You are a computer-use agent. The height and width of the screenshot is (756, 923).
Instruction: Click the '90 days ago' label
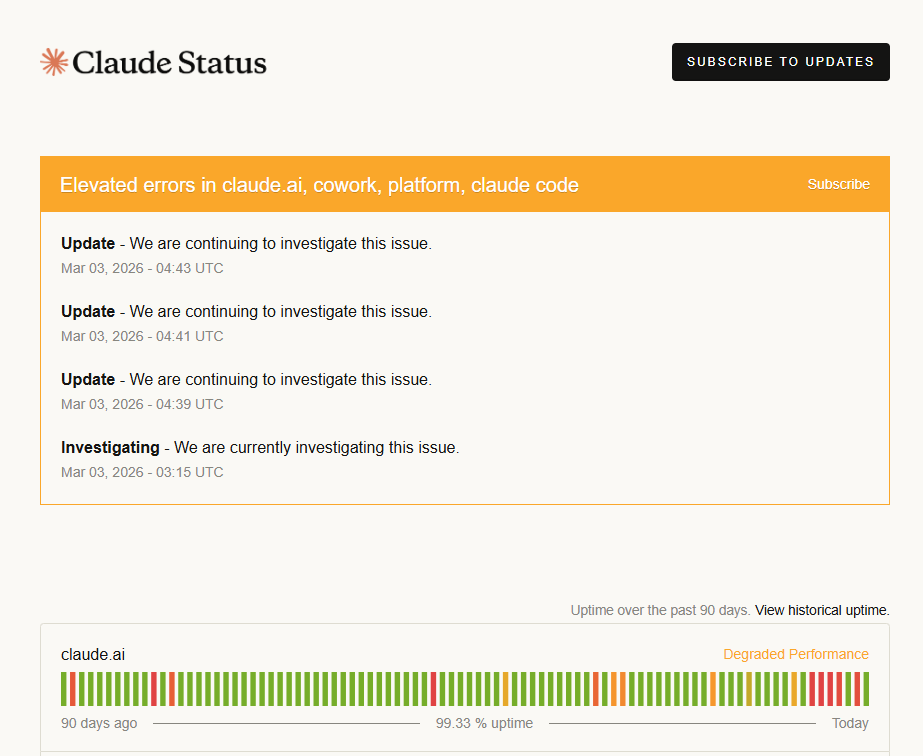(99, 723)
